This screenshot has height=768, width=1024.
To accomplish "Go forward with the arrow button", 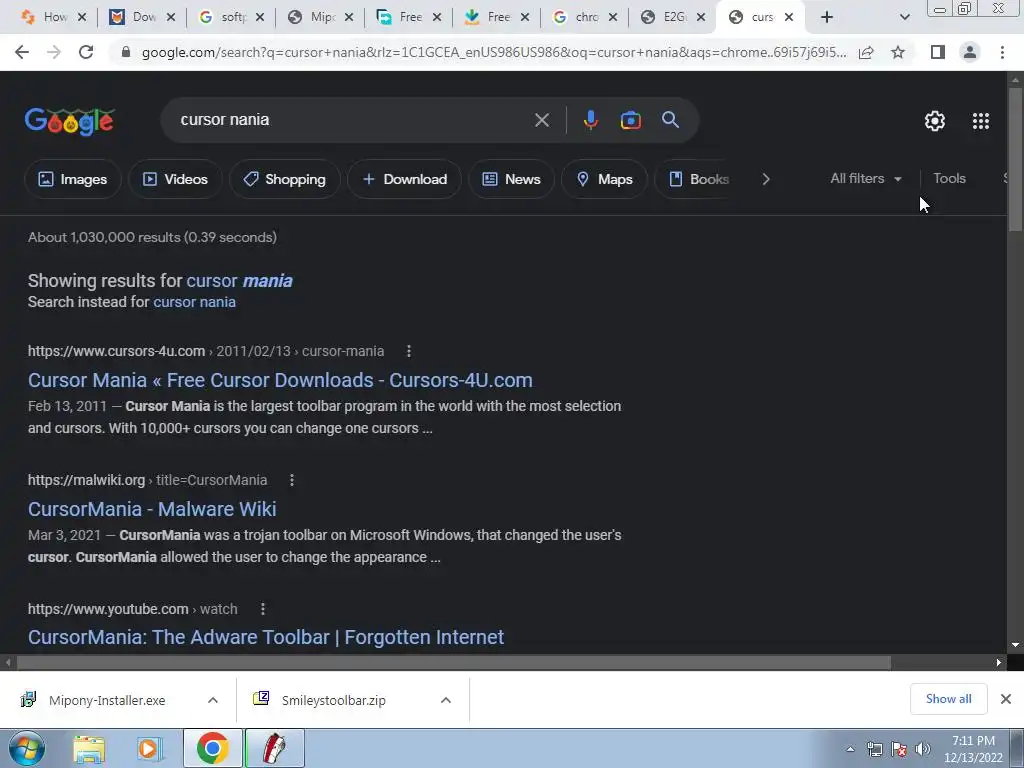I will pyautogui.click(x=54, y=52).
